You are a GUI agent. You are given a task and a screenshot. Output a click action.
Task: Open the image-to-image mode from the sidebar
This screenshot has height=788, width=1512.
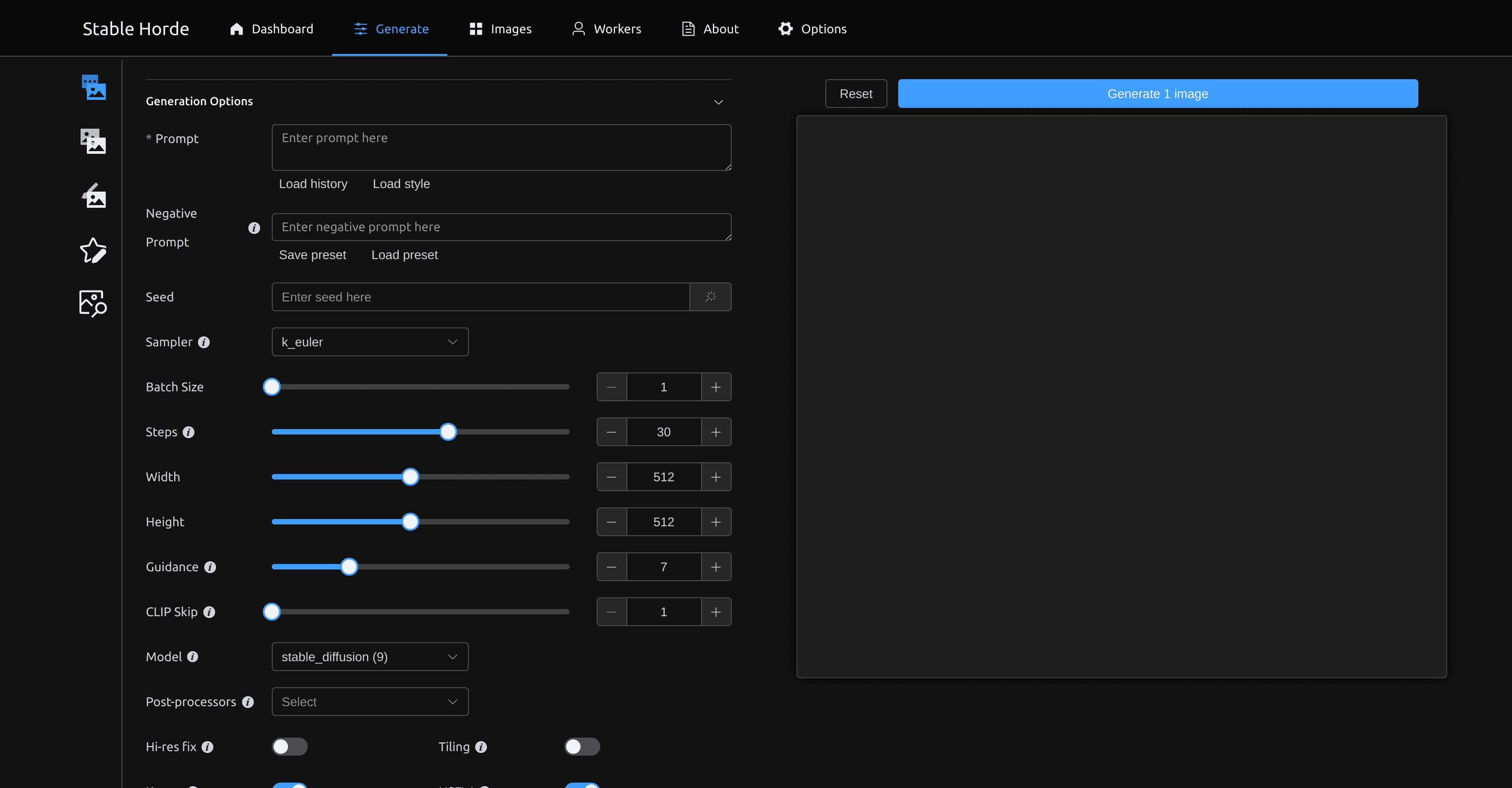coord(93,141)
